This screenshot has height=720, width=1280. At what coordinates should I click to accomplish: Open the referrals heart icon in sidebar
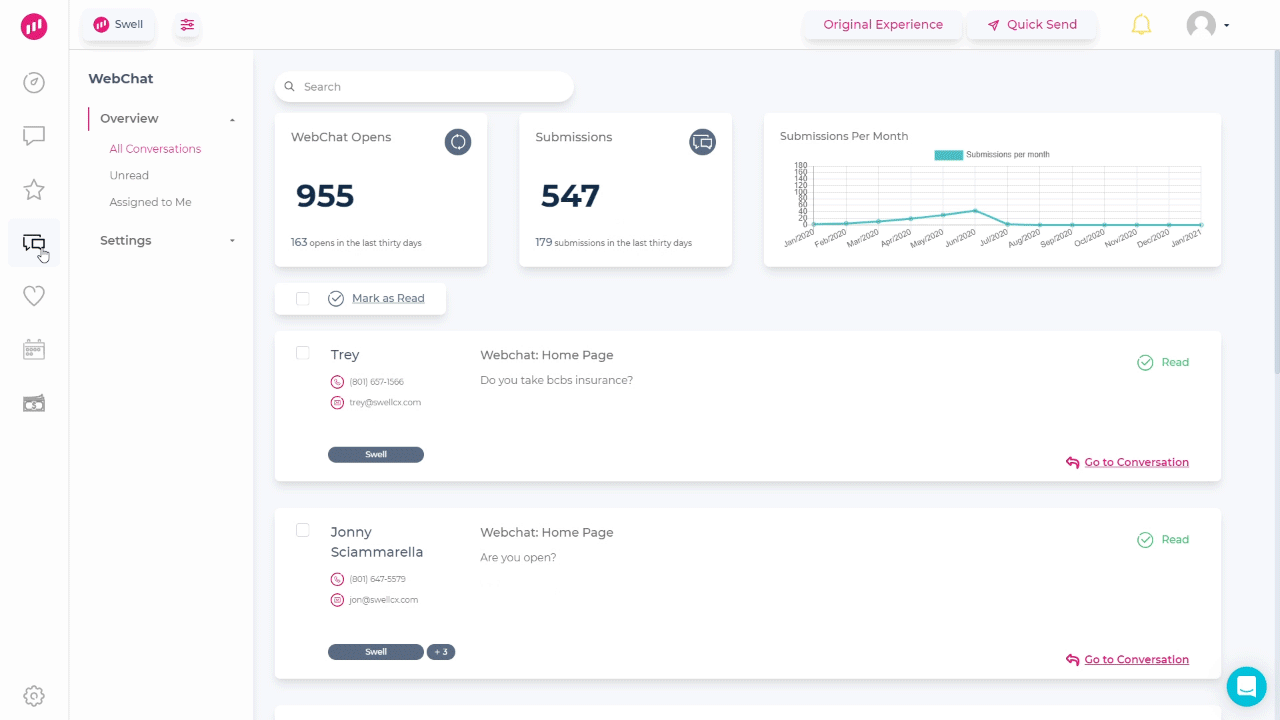33,295
